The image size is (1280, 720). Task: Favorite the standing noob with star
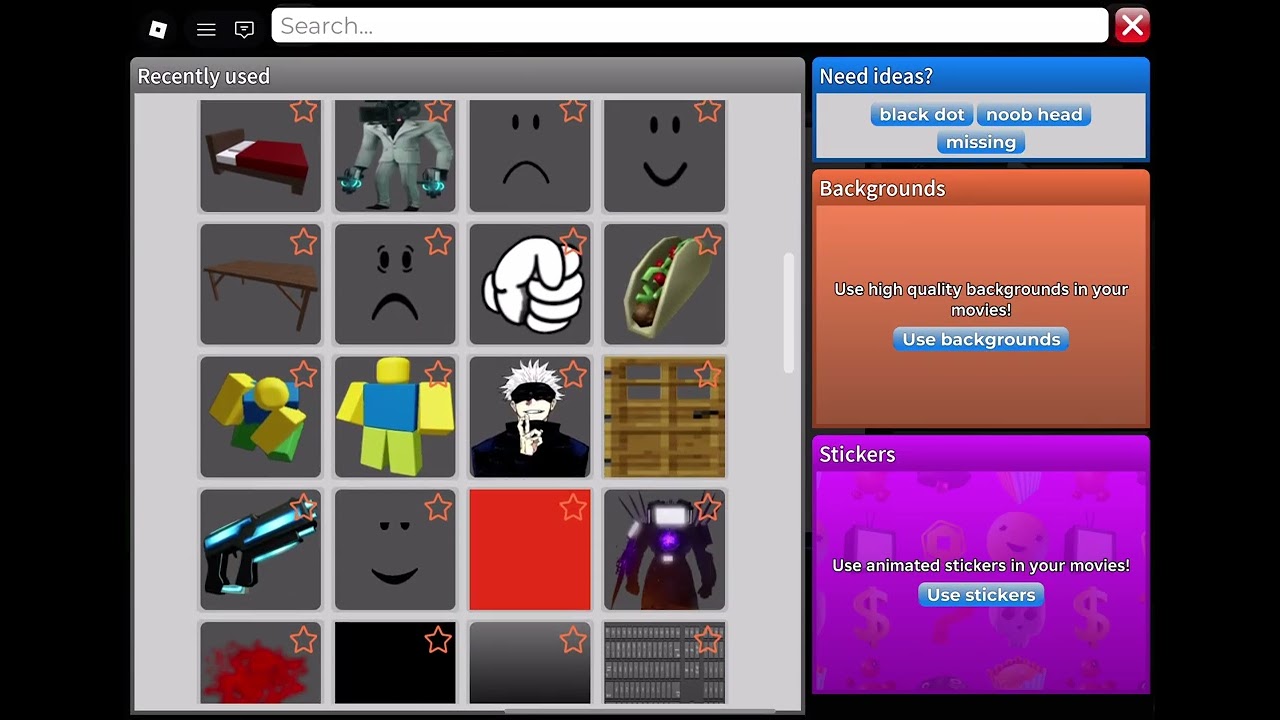coord(438,374)
